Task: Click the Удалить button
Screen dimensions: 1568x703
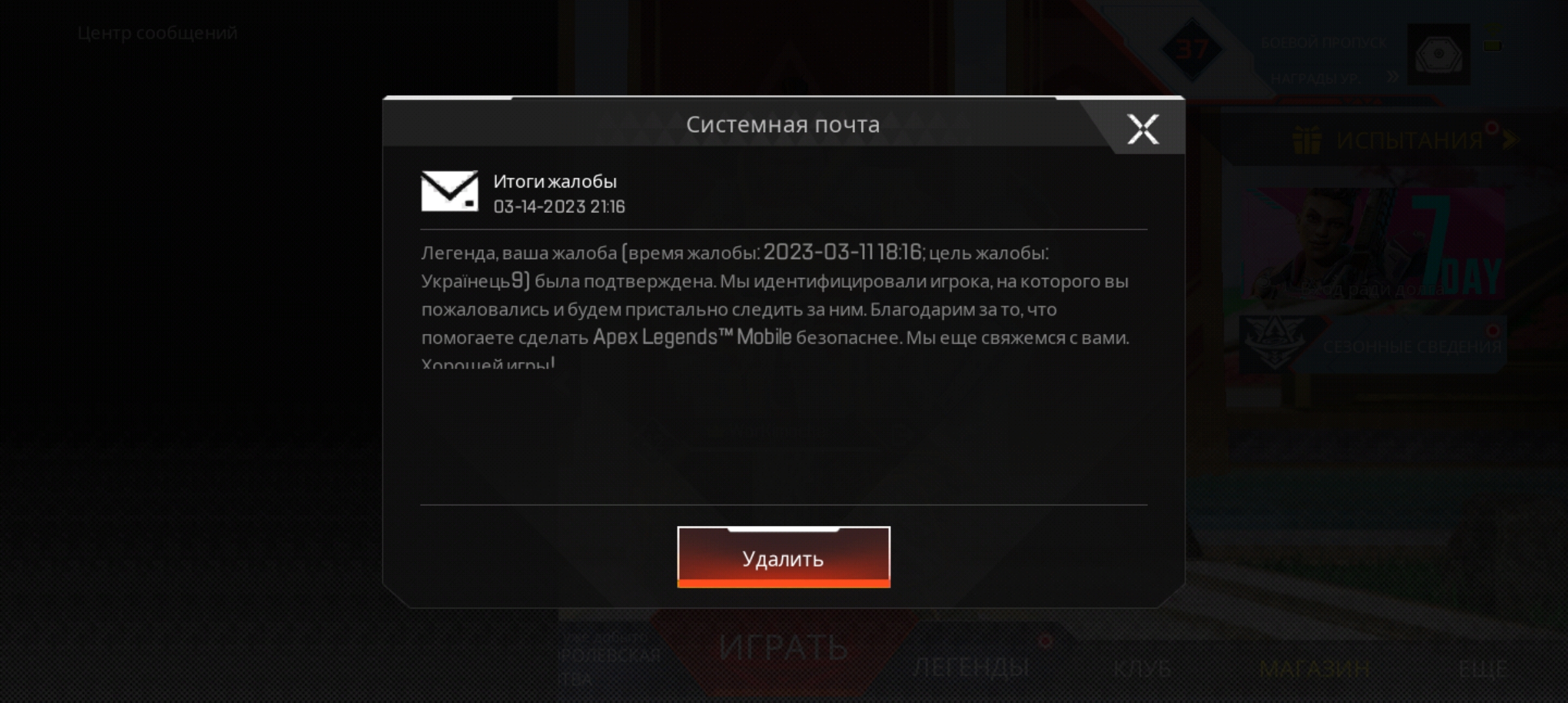Action: tap(783, 557)
